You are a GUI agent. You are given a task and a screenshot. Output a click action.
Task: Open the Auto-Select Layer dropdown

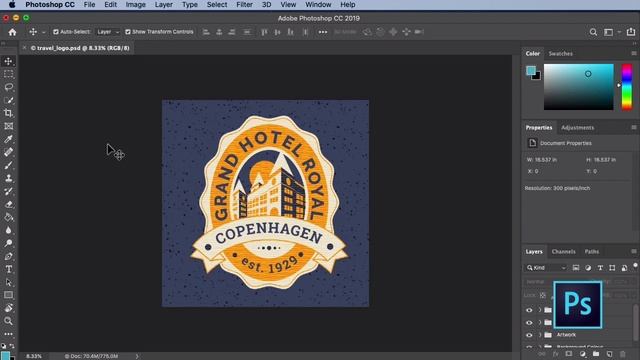point(108,32)
